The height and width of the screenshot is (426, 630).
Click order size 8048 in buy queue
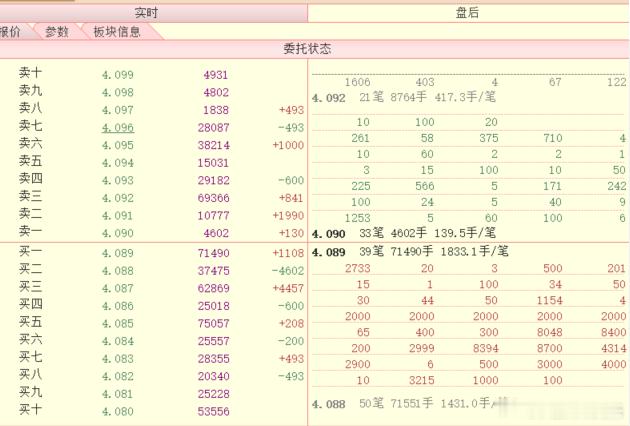pyautogui.click(x=550, y=332)
